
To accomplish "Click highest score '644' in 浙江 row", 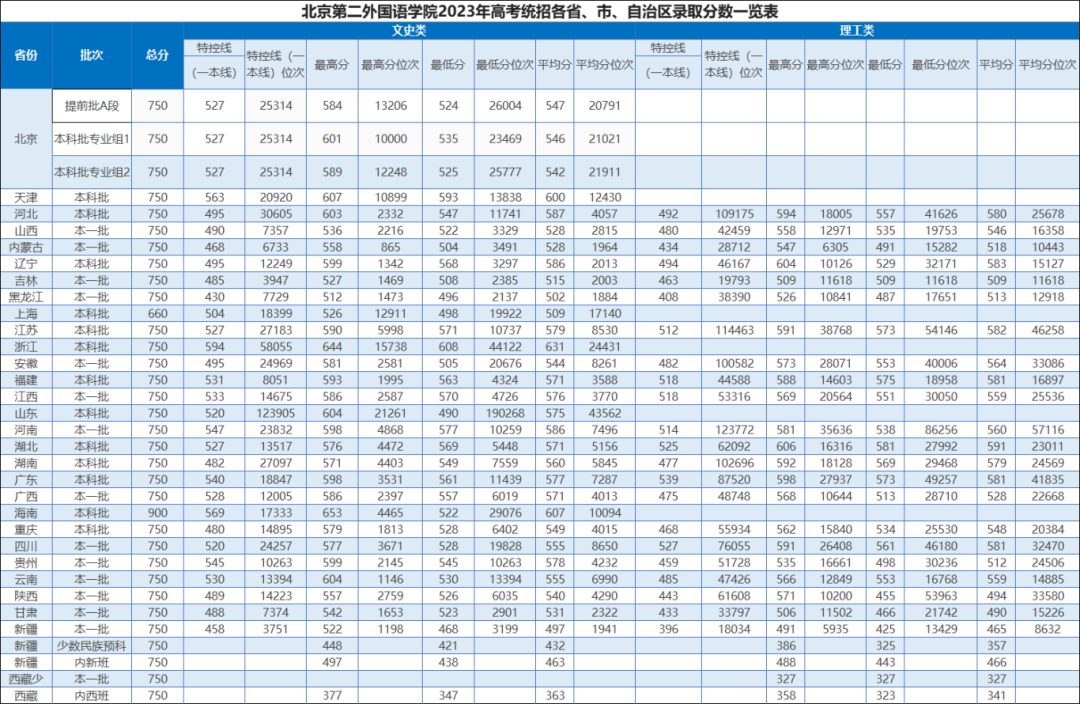I will click(x=332, y=346).
